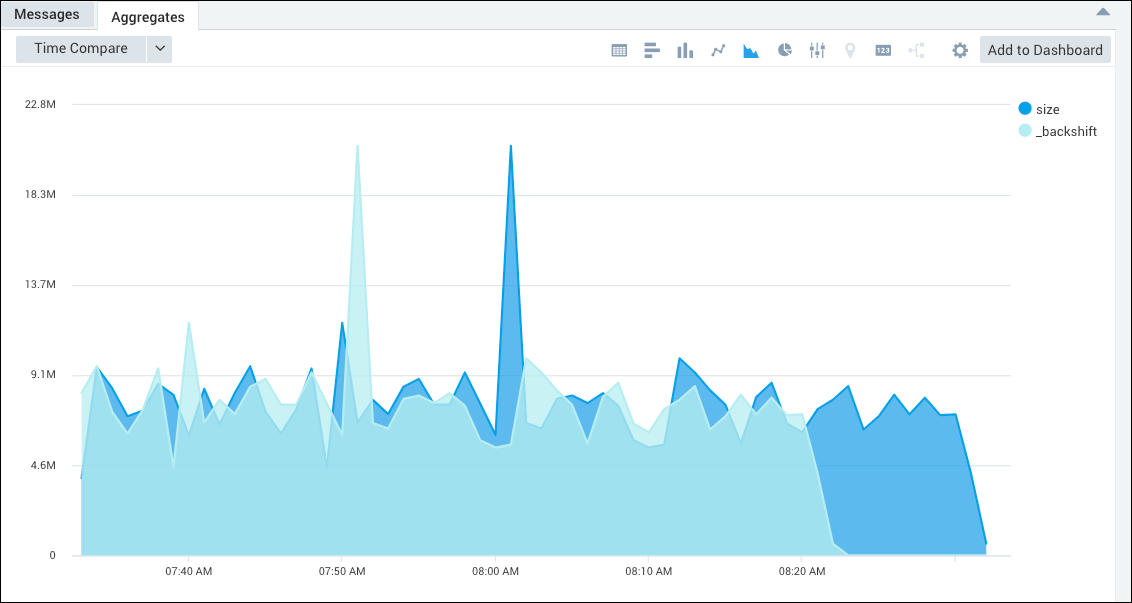
Task: Open the Time Compare dropdown arrow
Action: (159, 48)
